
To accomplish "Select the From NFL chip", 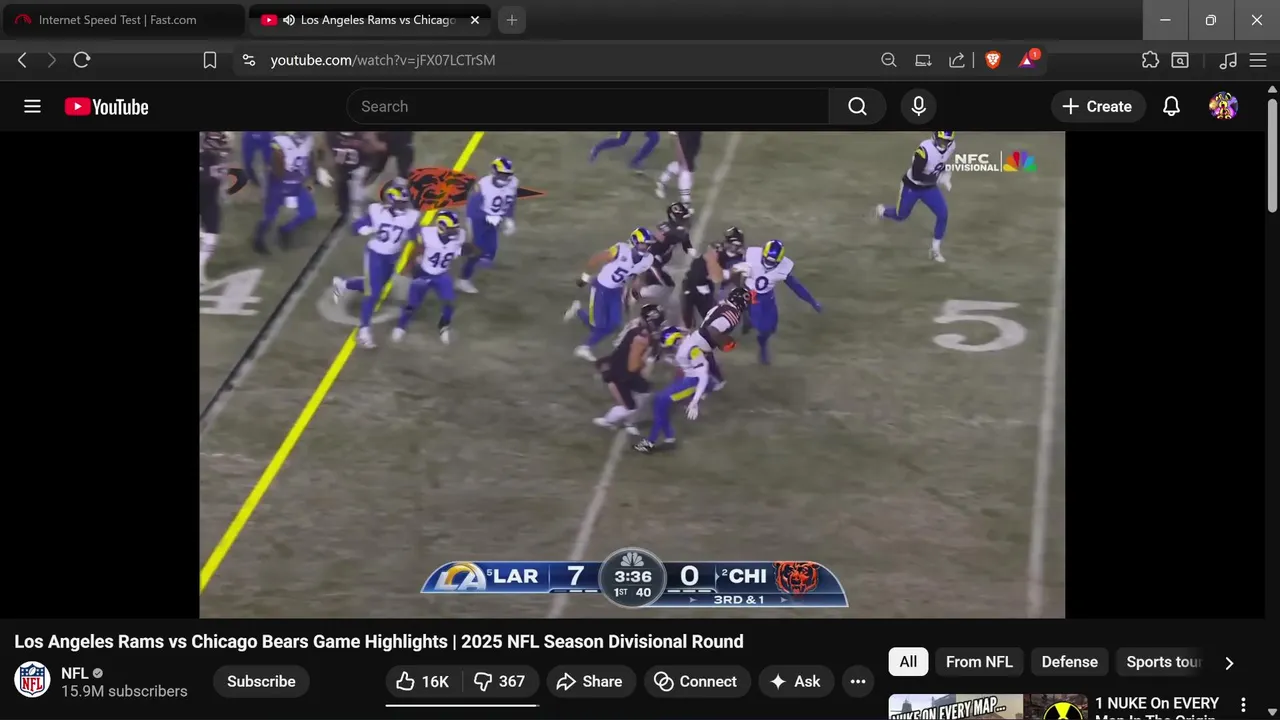I will 979,661.
